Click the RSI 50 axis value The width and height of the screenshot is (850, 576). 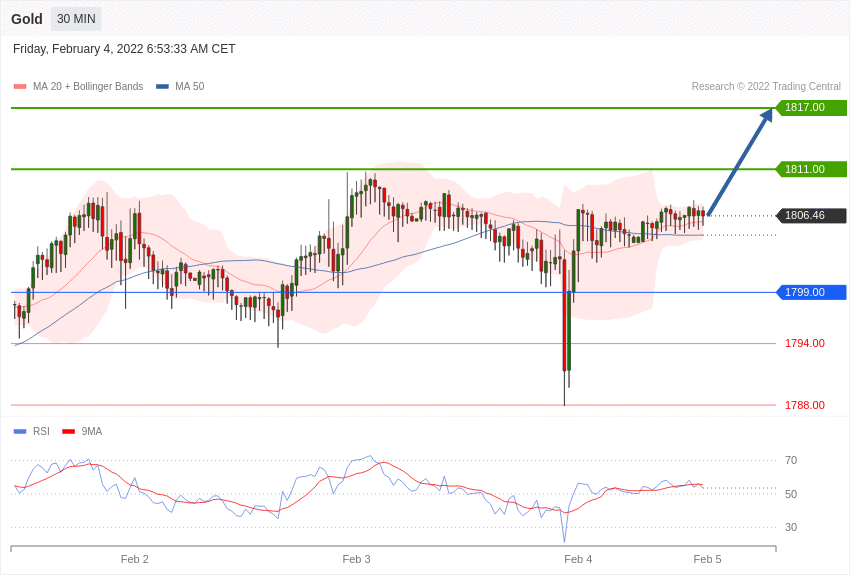point(791,494)
